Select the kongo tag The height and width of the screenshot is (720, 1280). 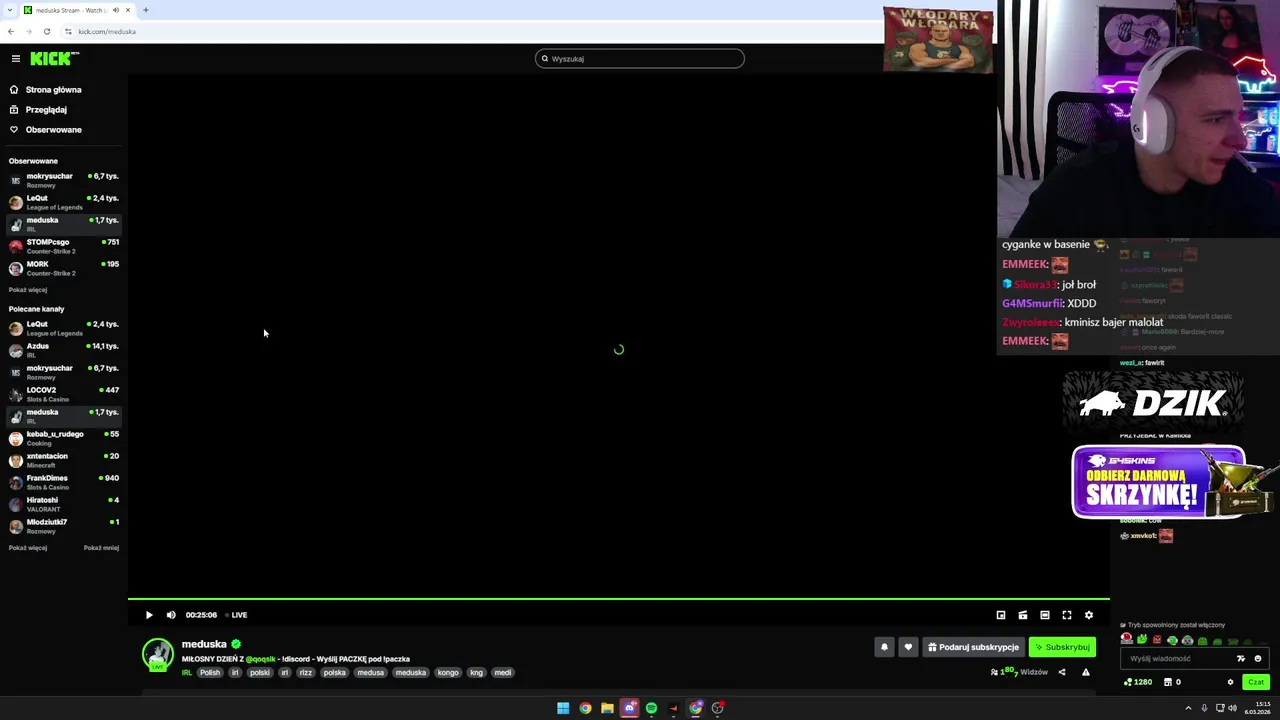pyautogui.click(x=448, y=673)
